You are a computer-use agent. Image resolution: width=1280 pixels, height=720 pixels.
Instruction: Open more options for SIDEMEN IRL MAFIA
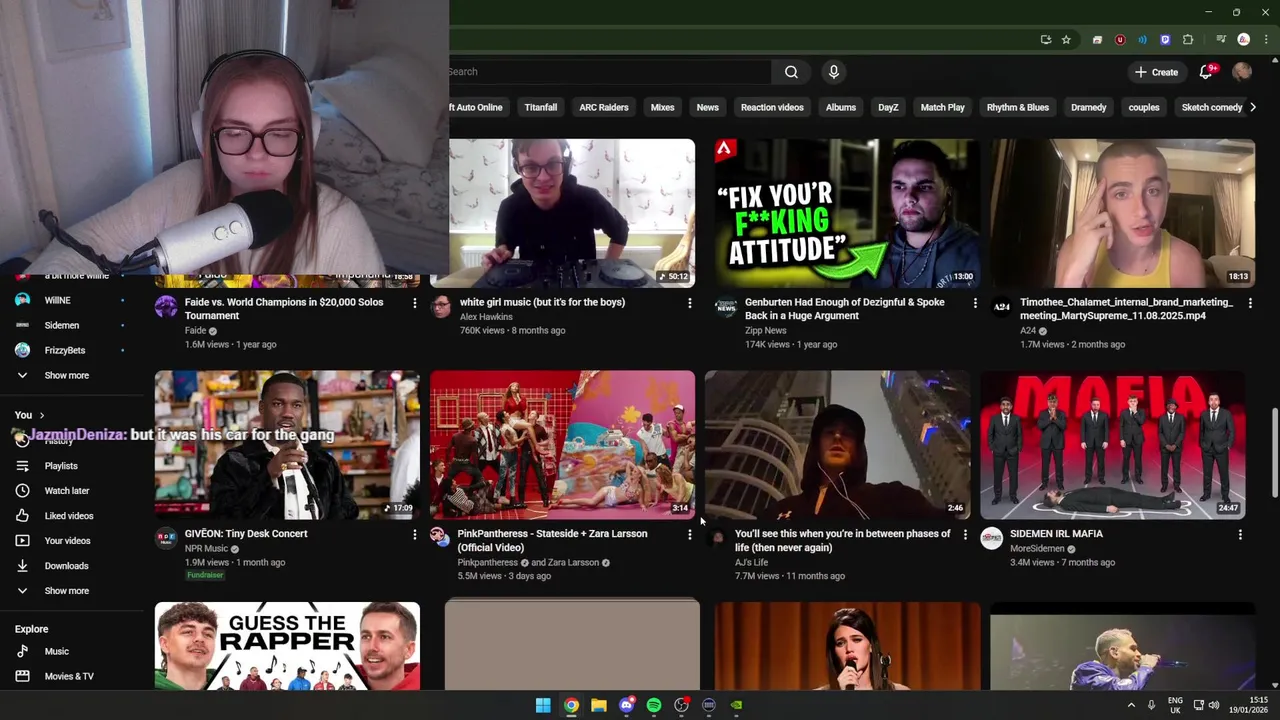[x=1240, y=535]
